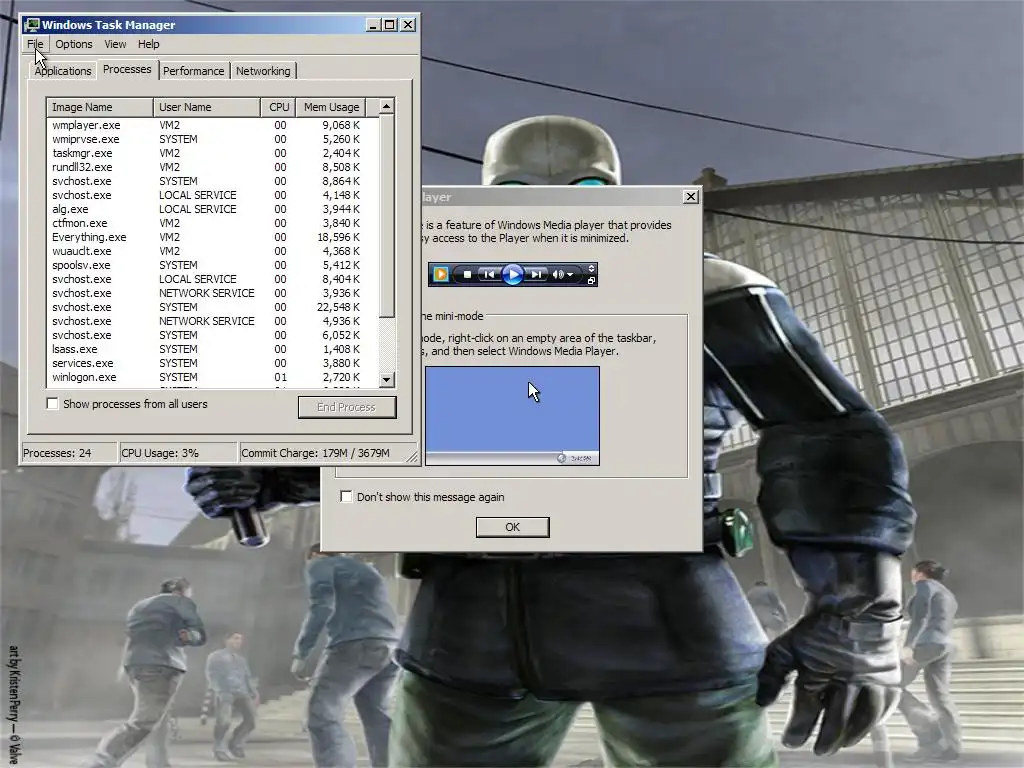Open the volume dropdown arrow on mini-player
The width and height of the screenshot is (1024, 768).
click(x=570, y=274)
